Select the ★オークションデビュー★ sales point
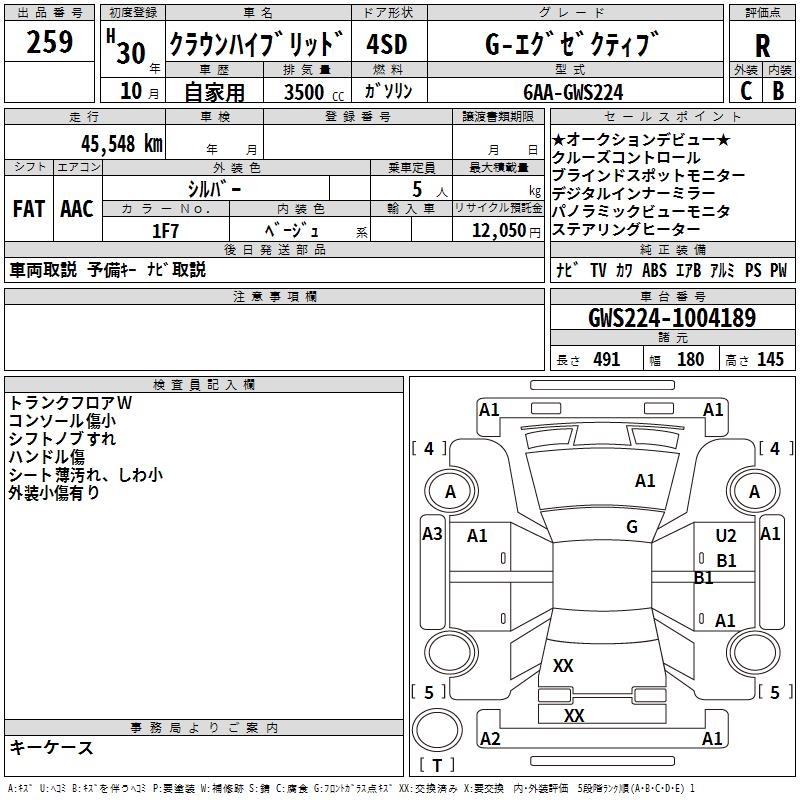Image resolution: width=800 pixels, height=800 pixels. (x=641, y=139)
